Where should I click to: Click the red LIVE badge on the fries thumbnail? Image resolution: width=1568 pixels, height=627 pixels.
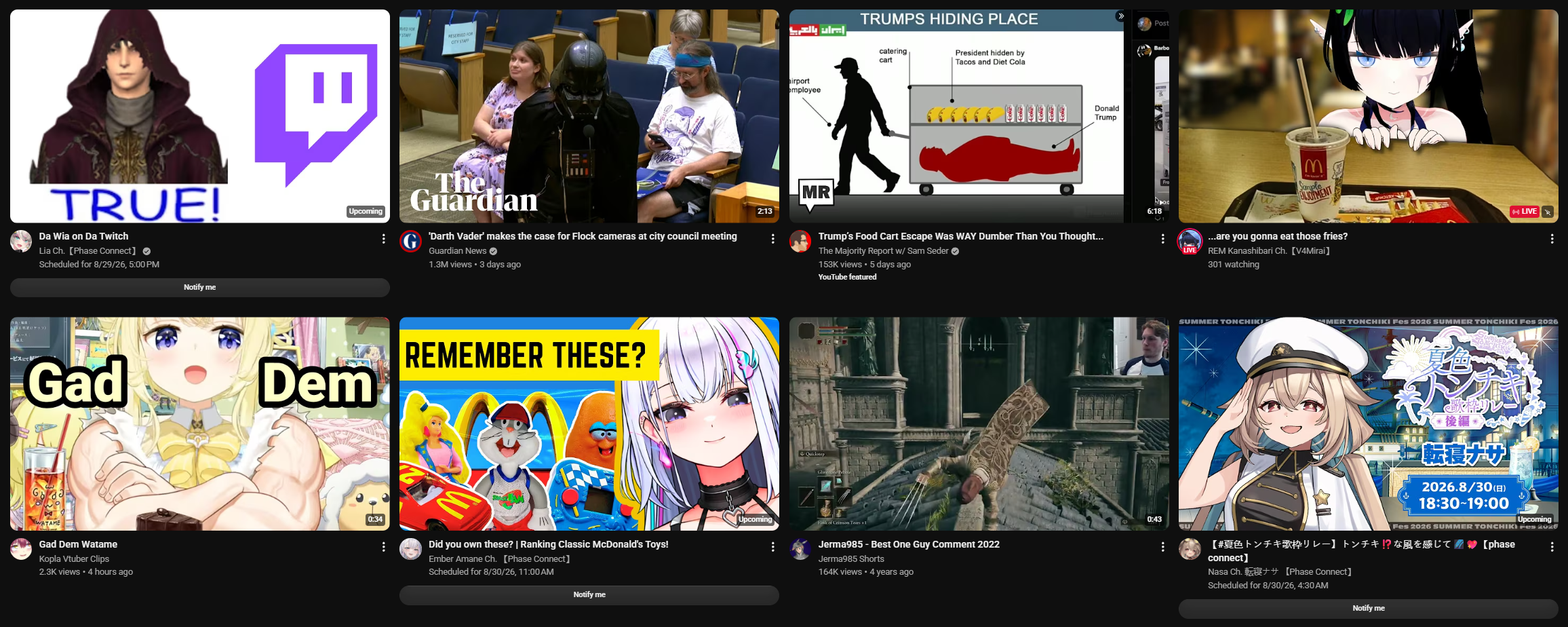click(x=1525, y=212)
